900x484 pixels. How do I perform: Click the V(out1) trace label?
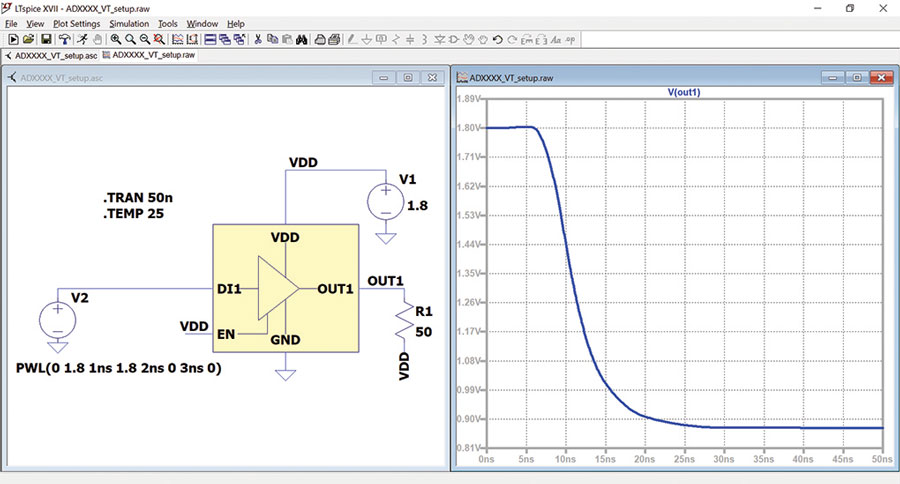tap(684, 92)
